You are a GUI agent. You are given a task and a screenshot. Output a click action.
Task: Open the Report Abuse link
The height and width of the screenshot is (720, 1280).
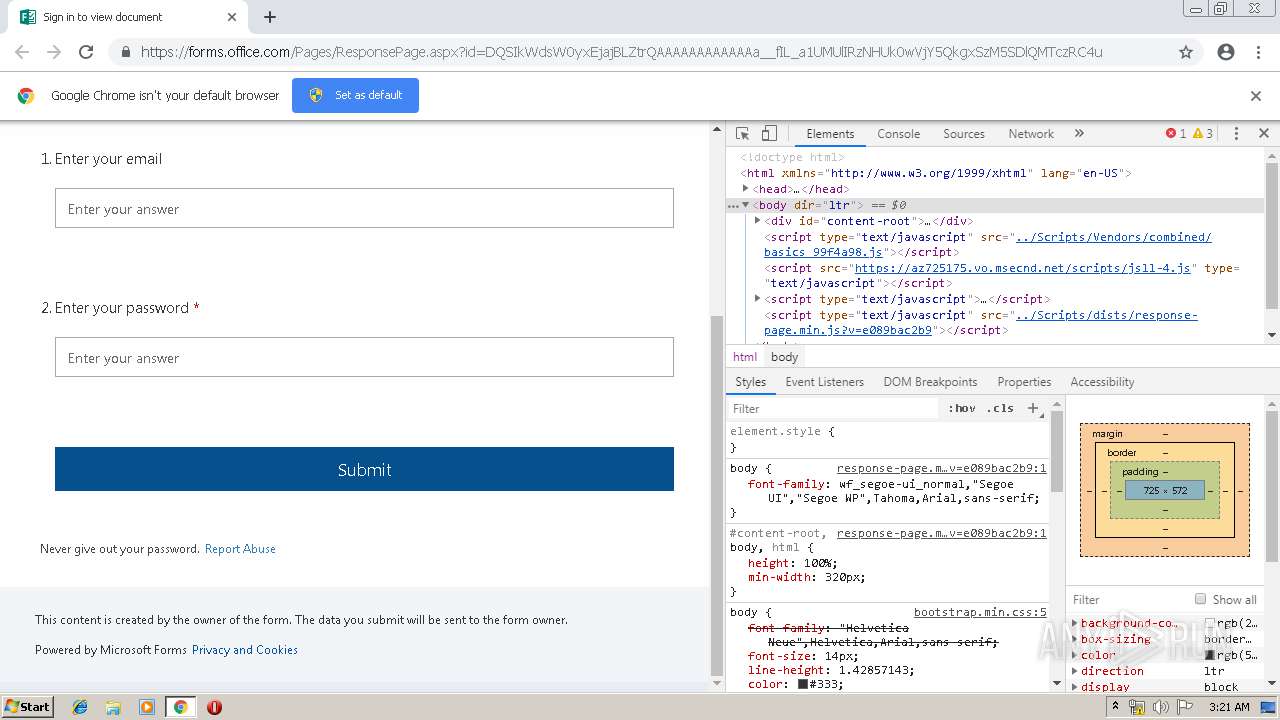[240, 549]
